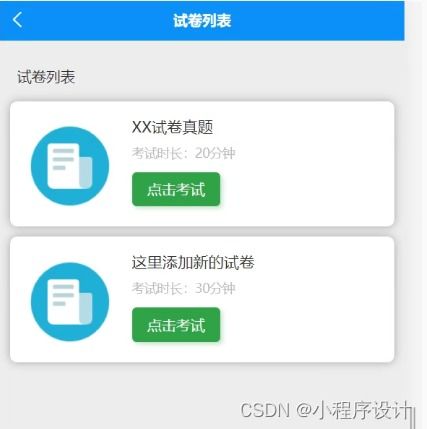427x429 pixels.
Task: Start the XX试卷真题 exam via 点击考试
Action: pos(176,189)
